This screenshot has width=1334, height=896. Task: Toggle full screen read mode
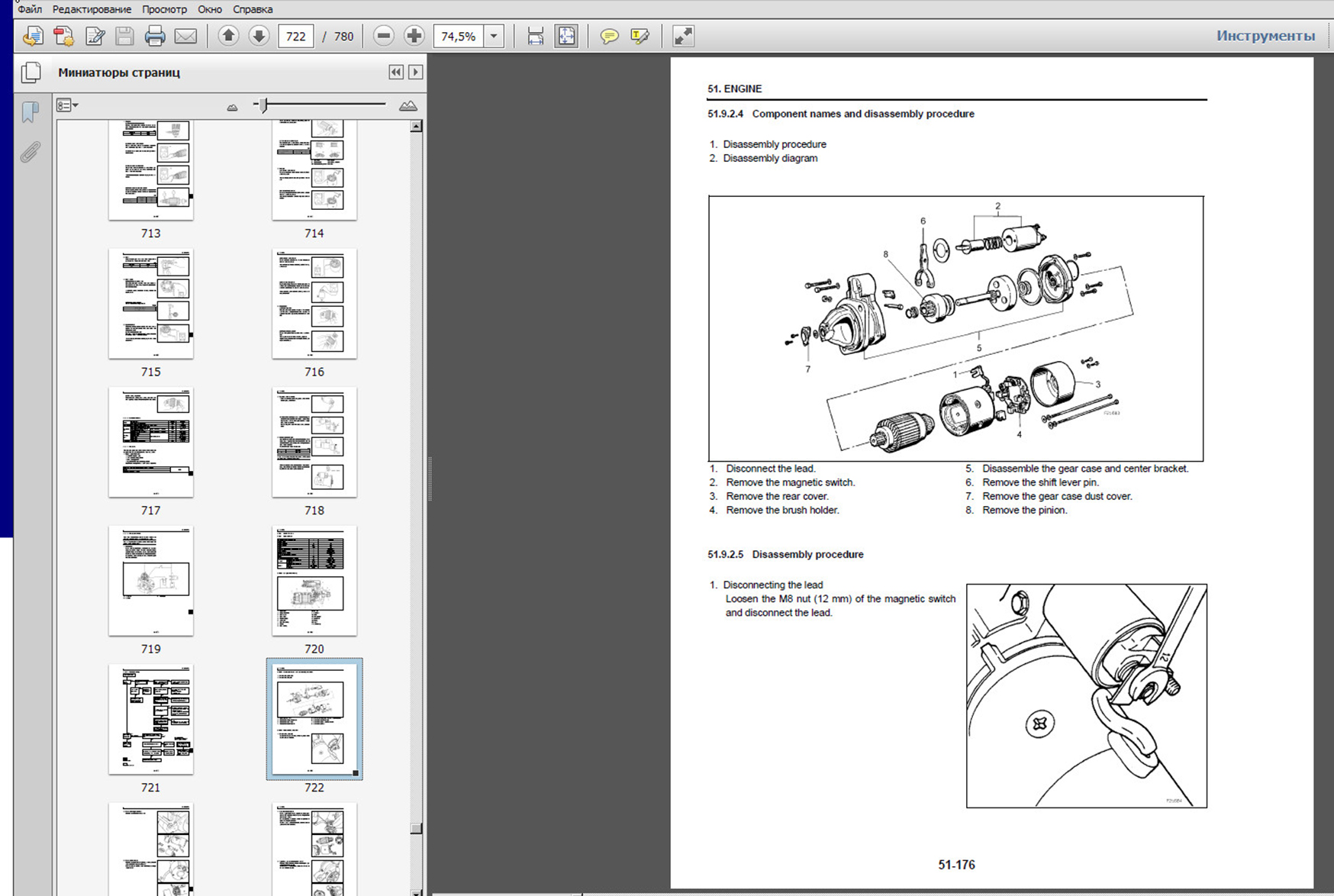[x=683, y=36]
